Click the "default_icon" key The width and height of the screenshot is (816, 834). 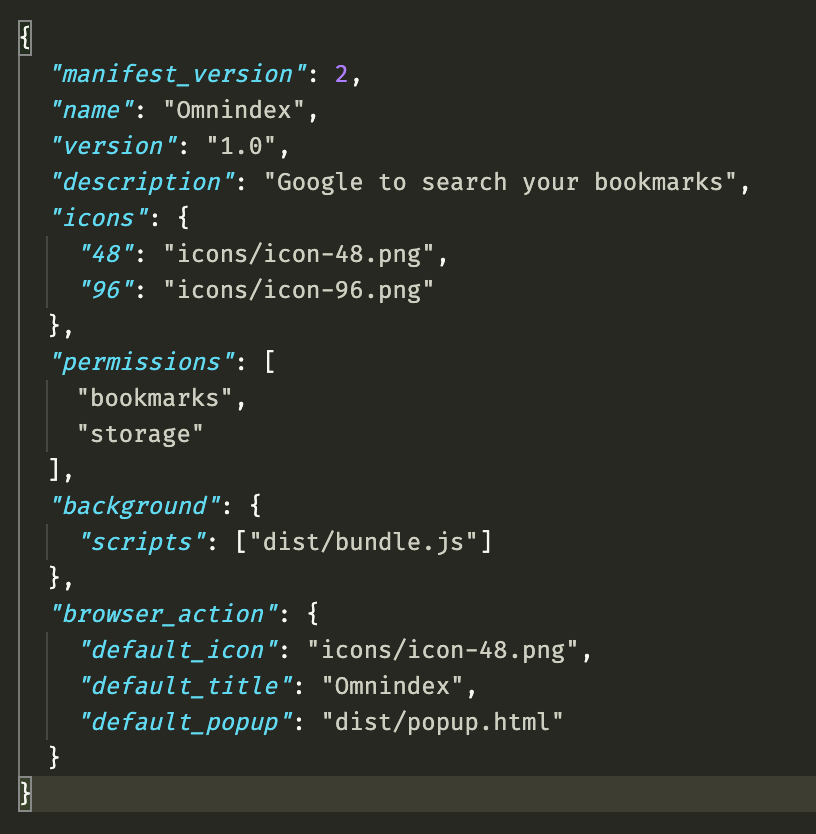pos(179,650)
